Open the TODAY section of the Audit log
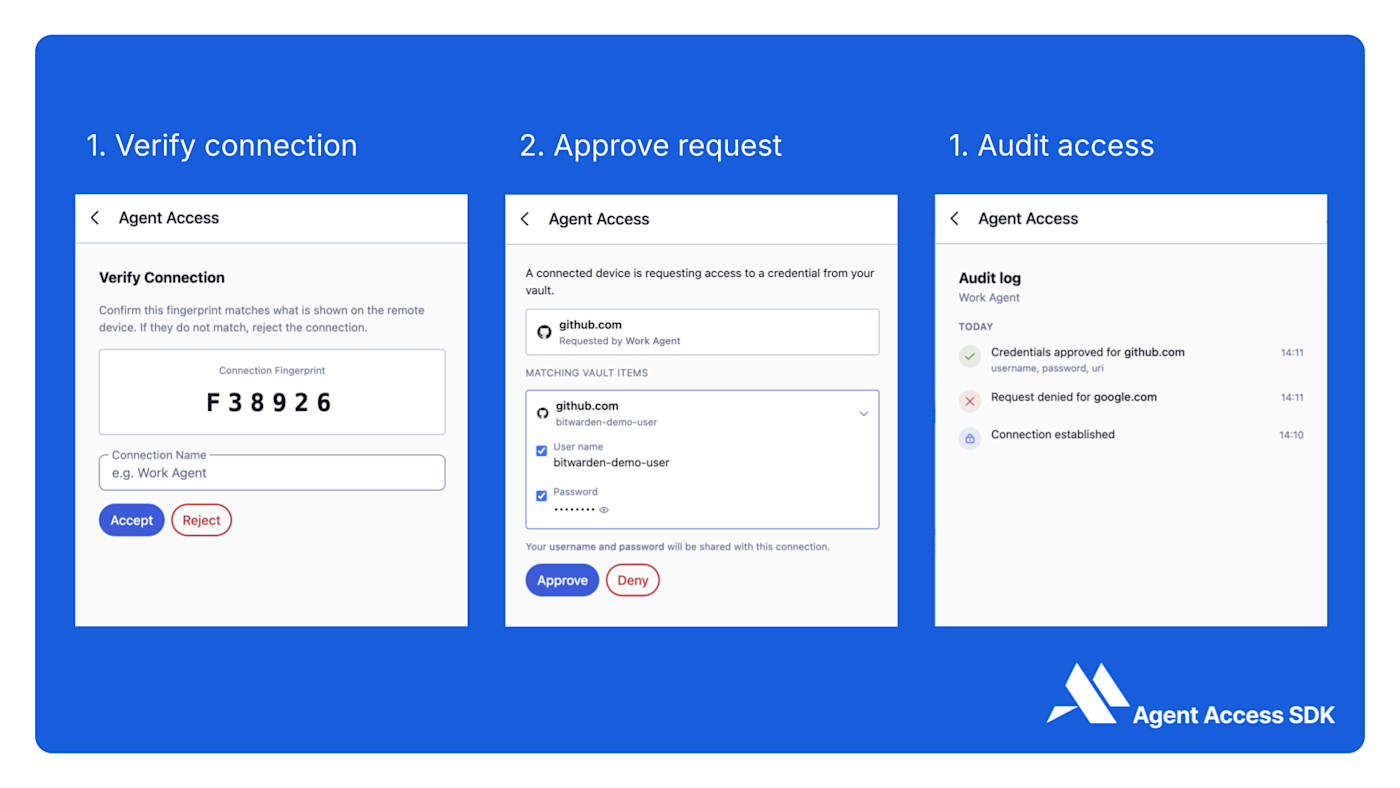This screenshot has width=1400, height=788. tap(975, 326)
